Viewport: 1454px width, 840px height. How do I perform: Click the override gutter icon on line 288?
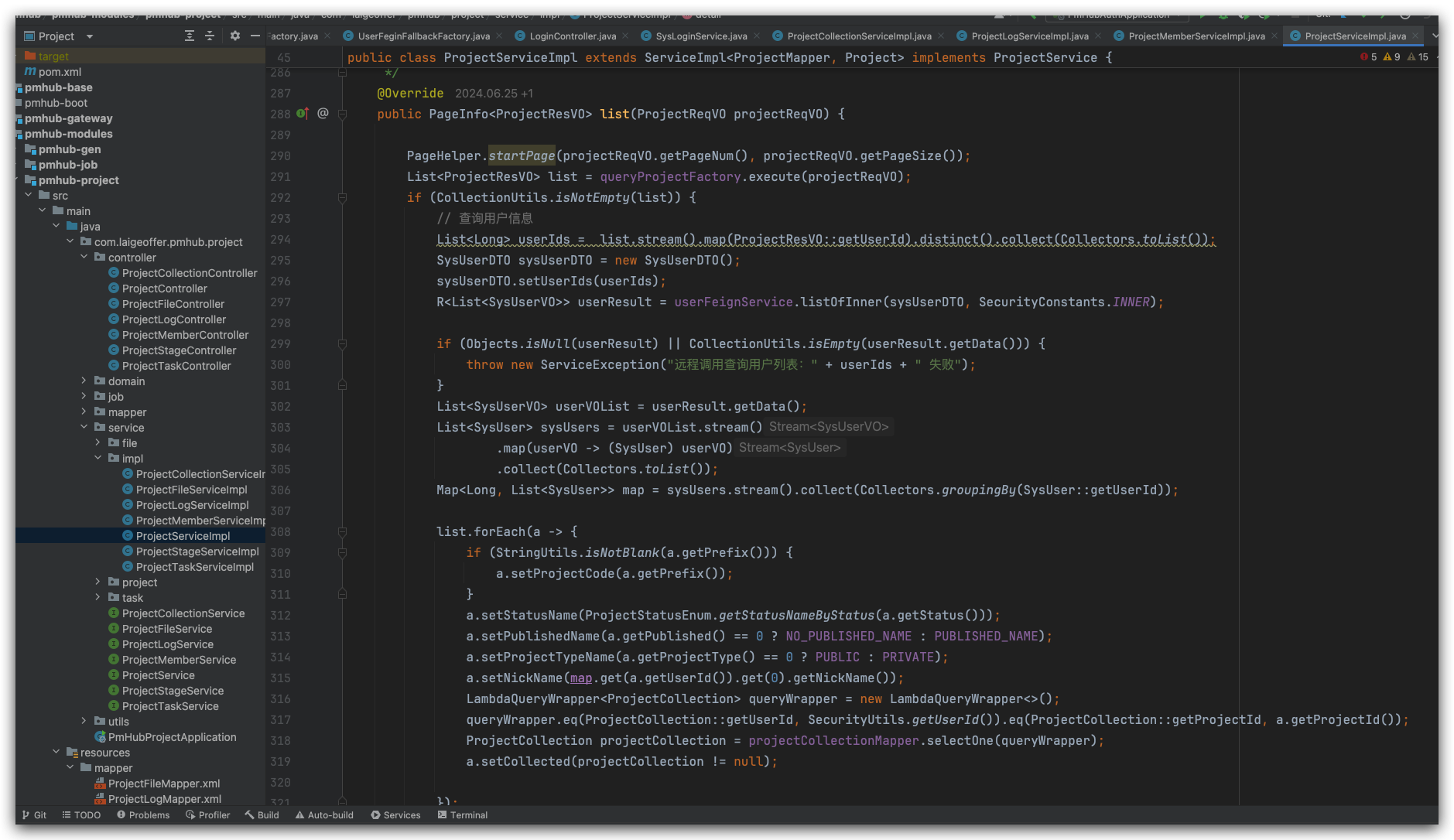click(x=303, y=114)
